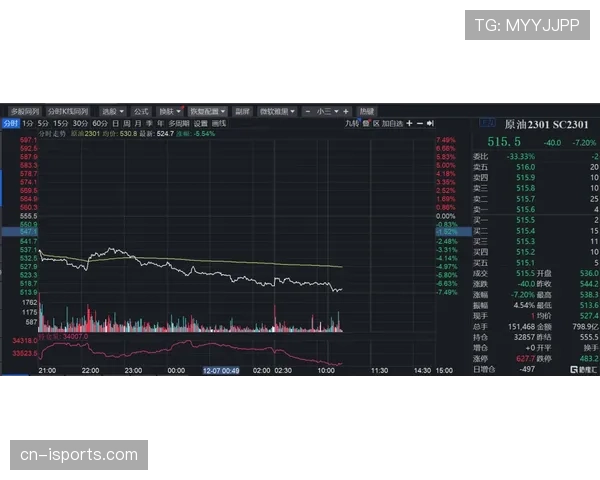The width and height of the screenshot is (600, 480).
Task: Switch to the 周 weekly period tab
Action: pyautogui.click(x=127, y=124)
